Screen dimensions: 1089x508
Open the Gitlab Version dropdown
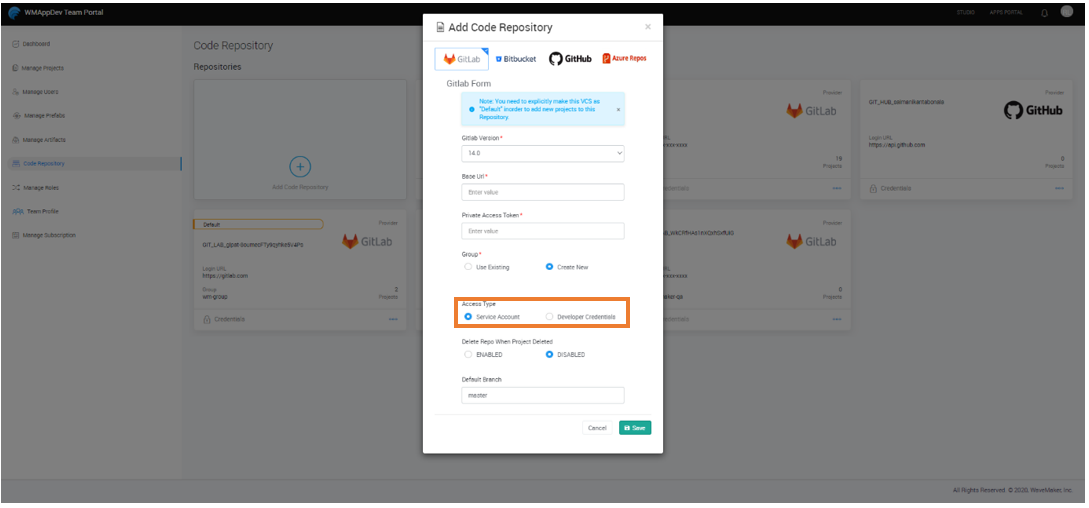542,154
